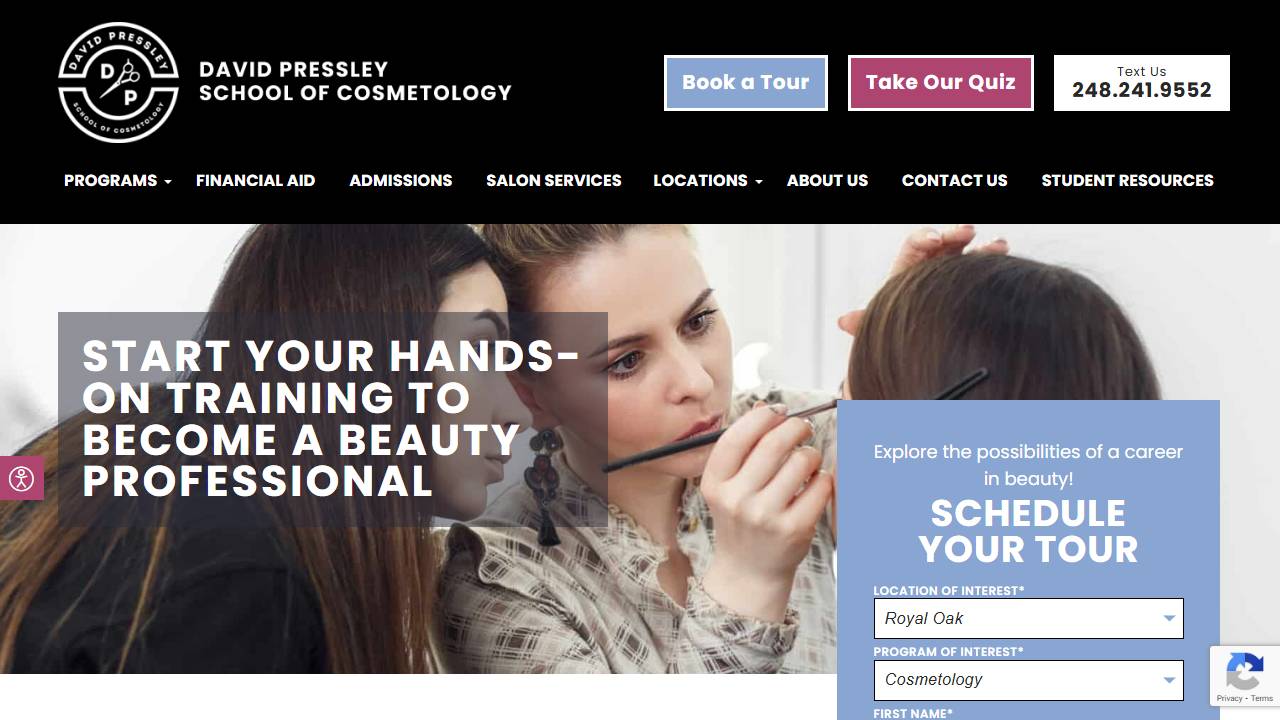The image size is (1280, 720).
Task: Go to the Admissions page
Action: [x=400, y=180]
